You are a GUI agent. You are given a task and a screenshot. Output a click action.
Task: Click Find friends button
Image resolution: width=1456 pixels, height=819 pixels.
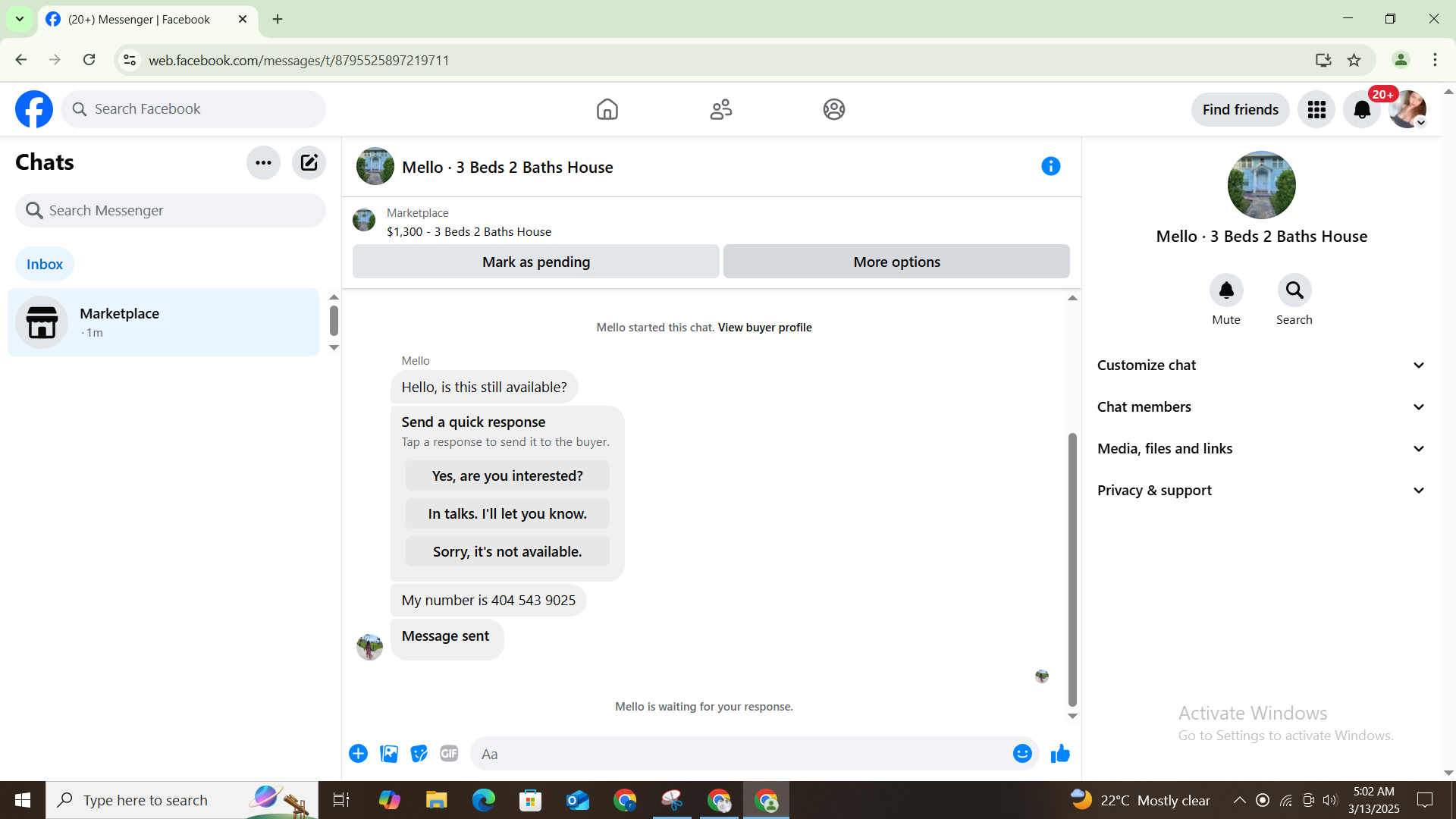pos(1241,110)
